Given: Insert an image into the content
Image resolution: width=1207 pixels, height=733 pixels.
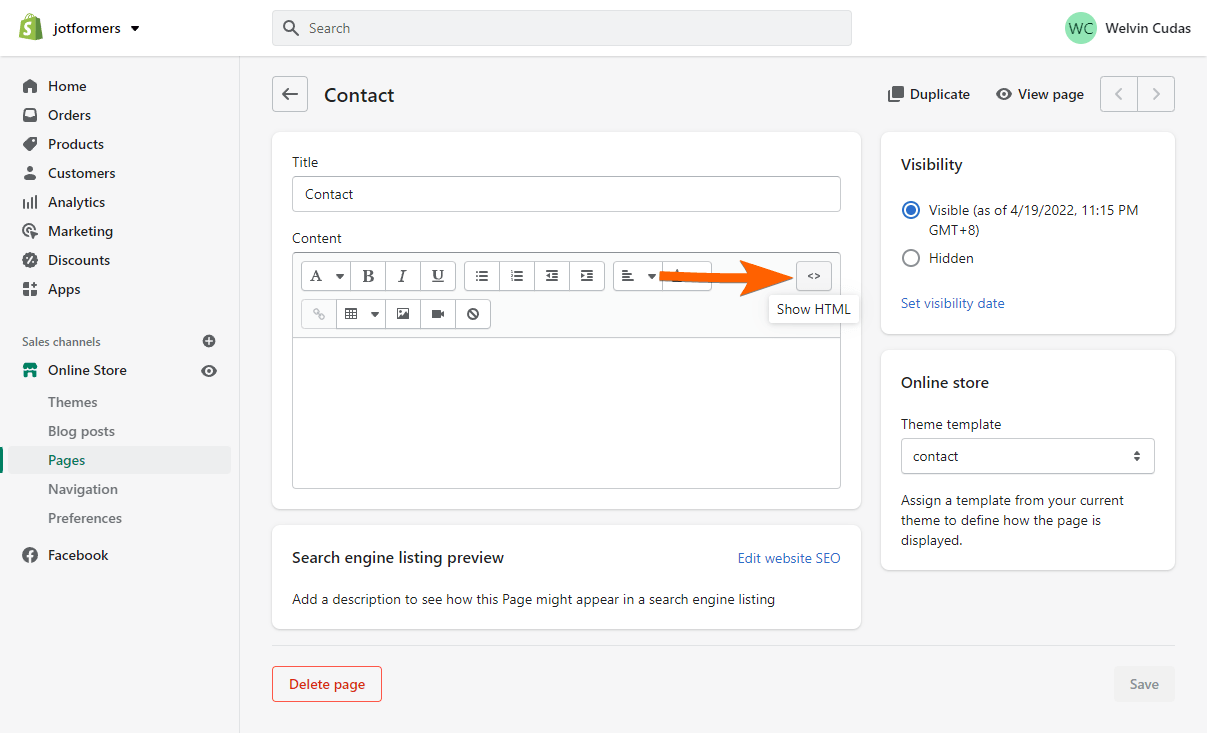Looking at the screenshot, I should [402, 313].
